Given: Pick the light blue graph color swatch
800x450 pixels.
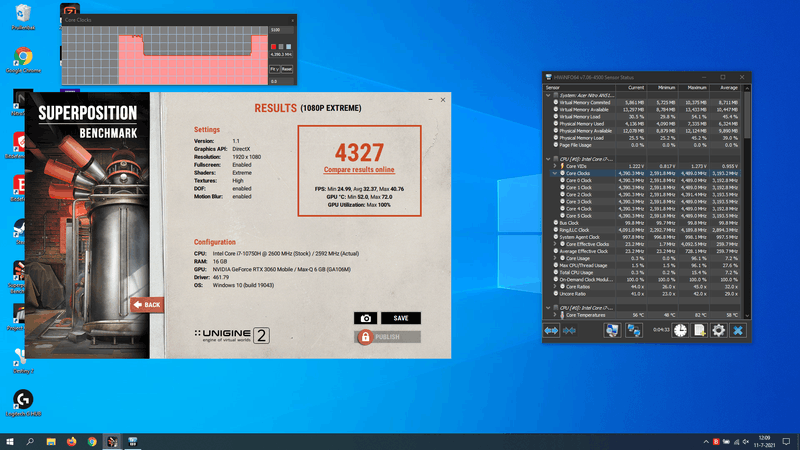Looking at the screenshot, I should 289,46.
